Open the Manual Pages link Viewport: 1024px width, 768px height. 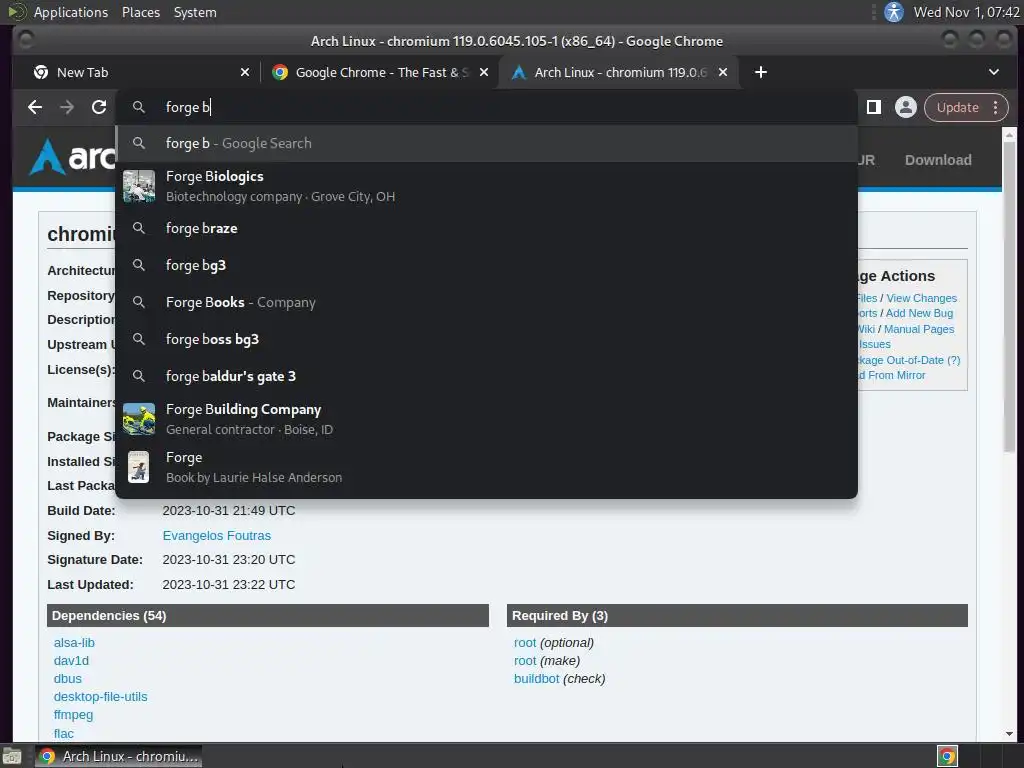click(919, 329)
